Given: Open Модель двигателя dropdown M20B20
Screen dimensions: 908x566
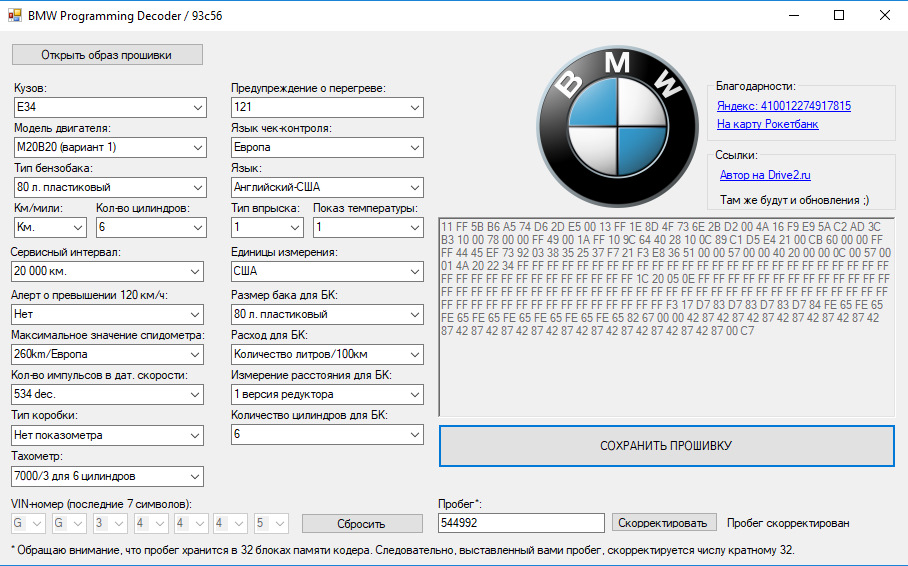Looking at the screenshot, I should pyautogui.click(x=110, y=147).
